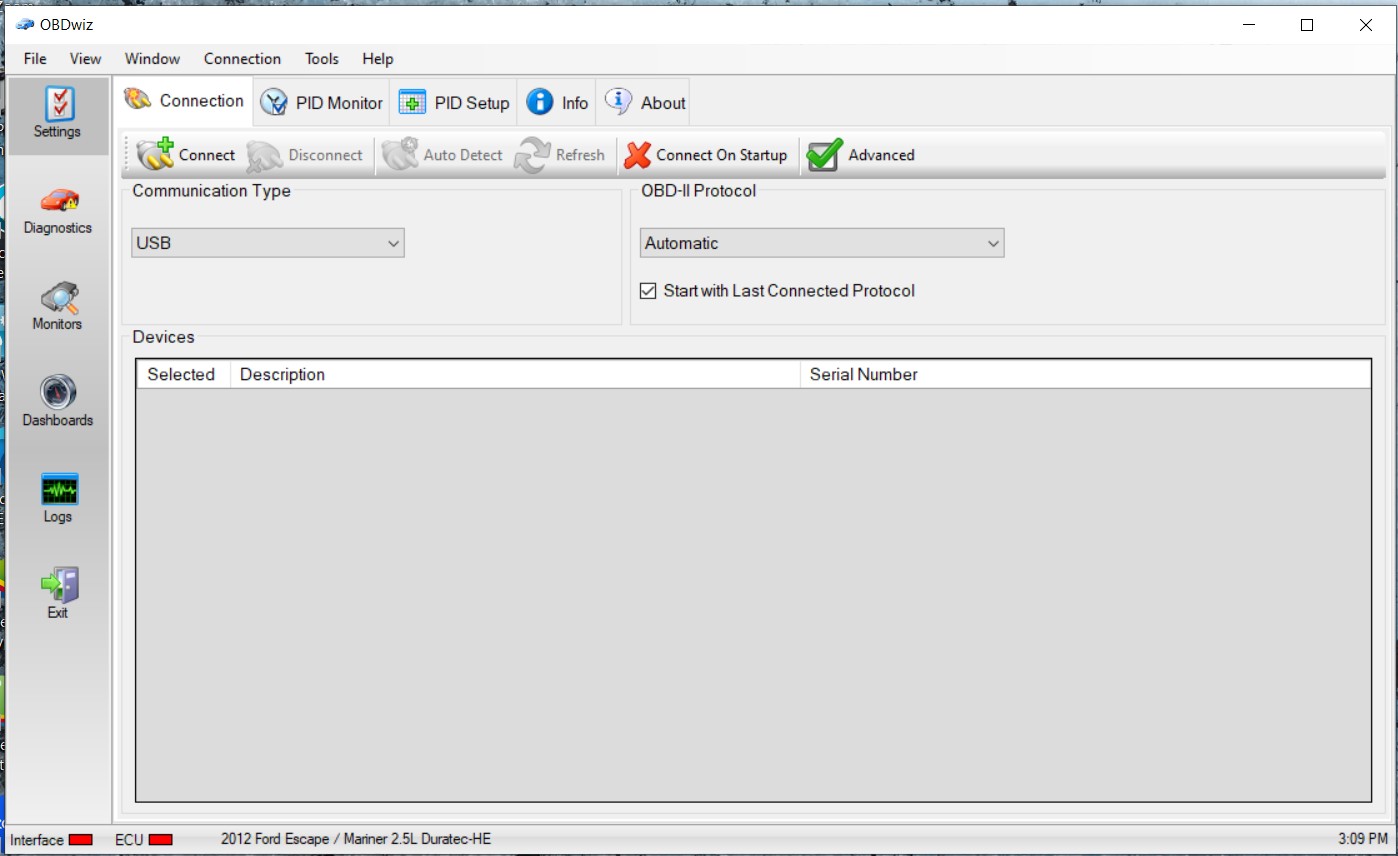Click the Description column header
This screenshot has width=1398, height=856.
(x=515, y=375)
